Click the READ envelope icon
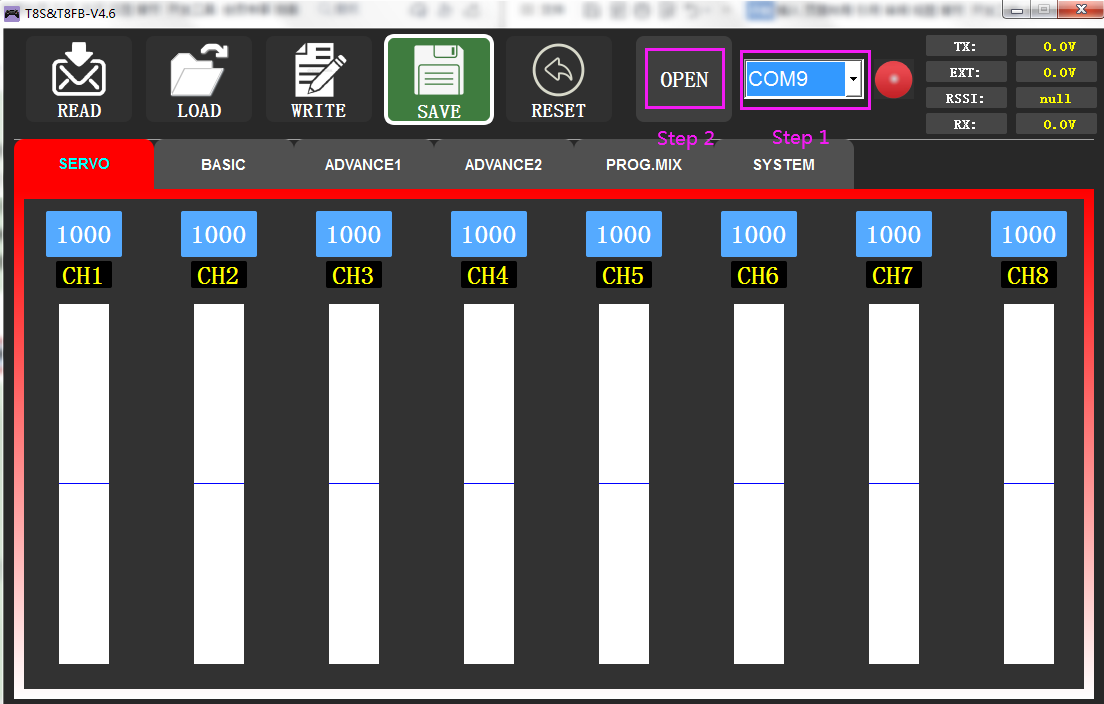The image size is (1104, 704). tap(79, 72)
